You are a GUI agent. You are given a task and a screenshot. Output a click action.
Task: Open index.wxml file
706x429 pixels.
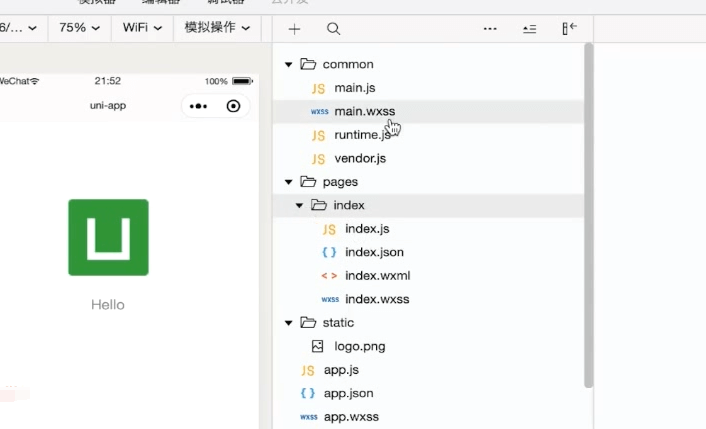pyautogui.click(x=378, y=275)
